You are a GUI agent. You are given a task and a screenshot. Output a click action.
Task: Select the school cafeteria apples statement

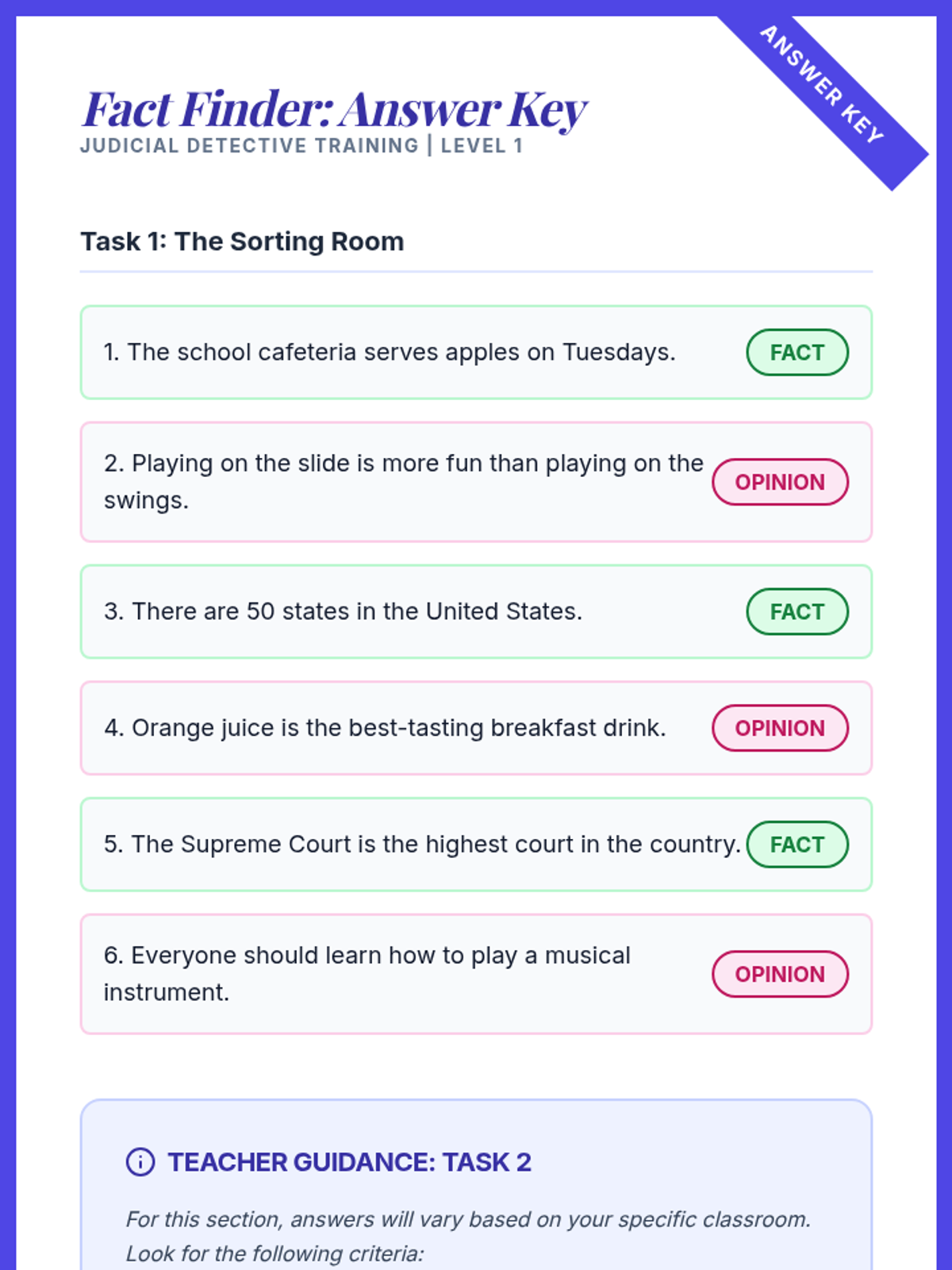click(x=390, y=352)
